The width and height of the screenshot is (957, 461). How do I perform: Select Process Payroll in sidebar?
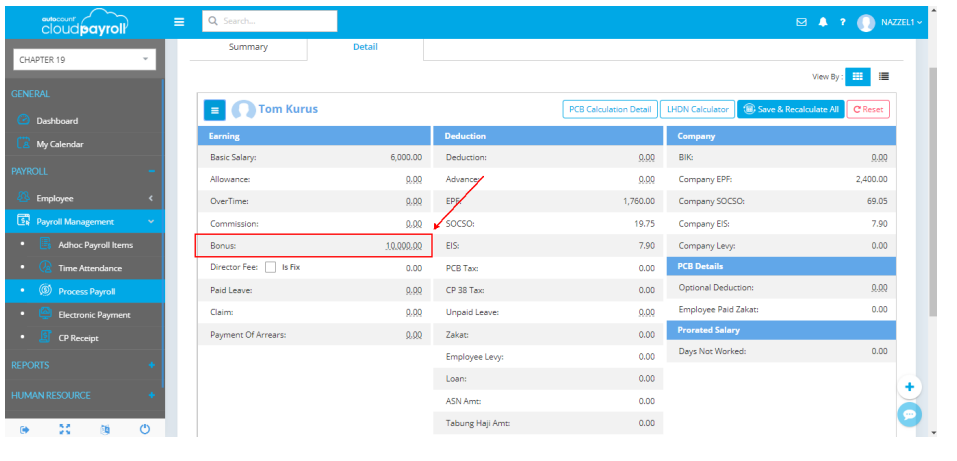tap(86, 291)
